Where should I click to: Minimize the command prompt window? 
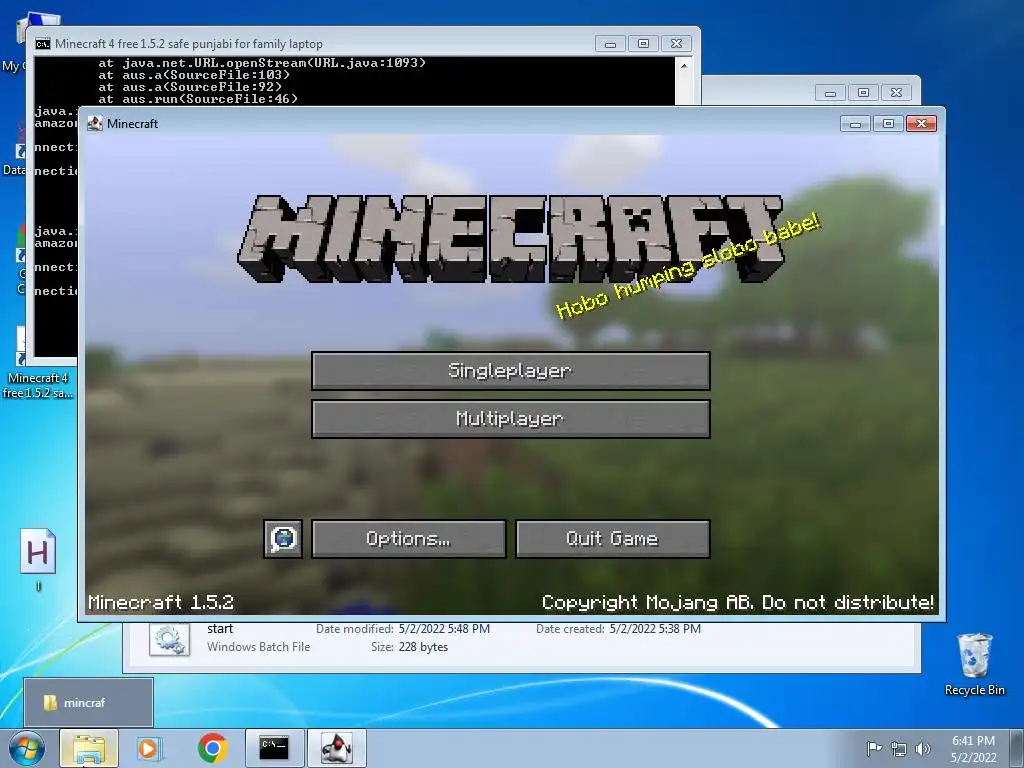[x=610, y=44]
